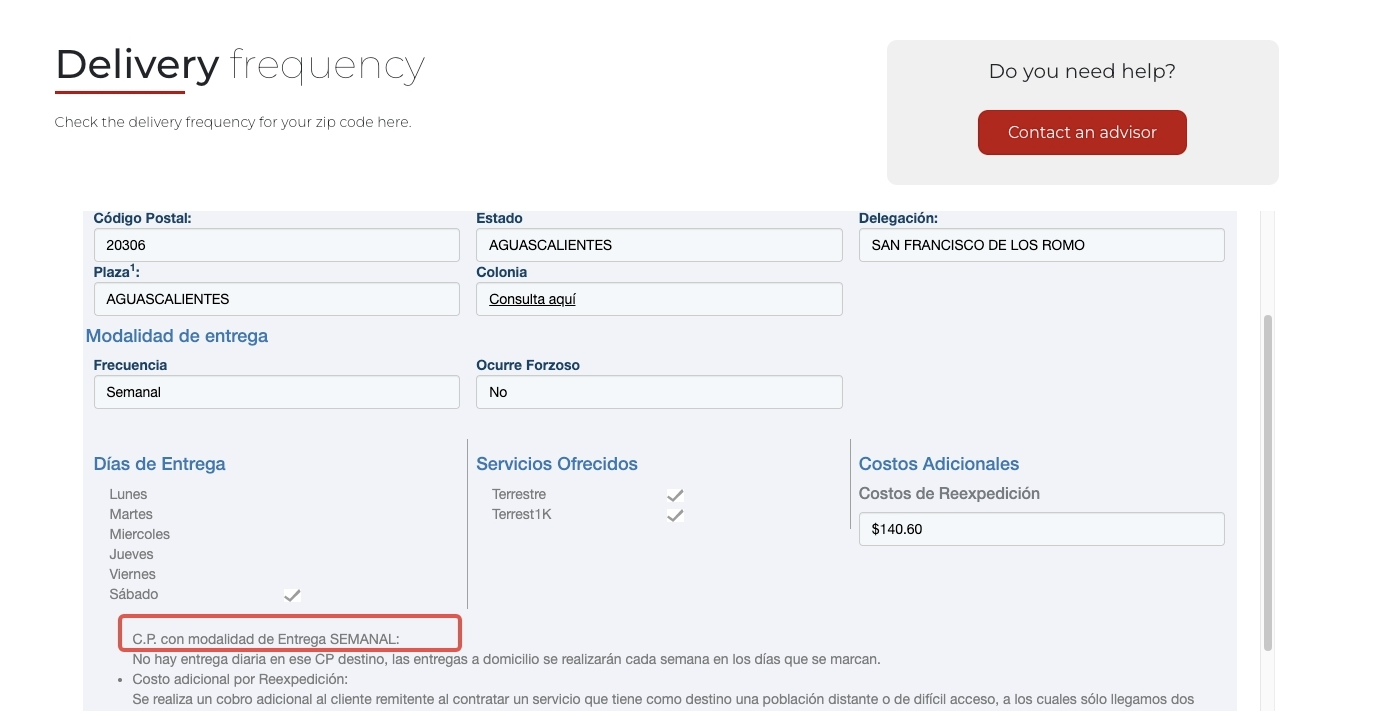Click the Miercoles delivery day label
The width and height of the screenshot is (1391, 722).
click(140, 534)
